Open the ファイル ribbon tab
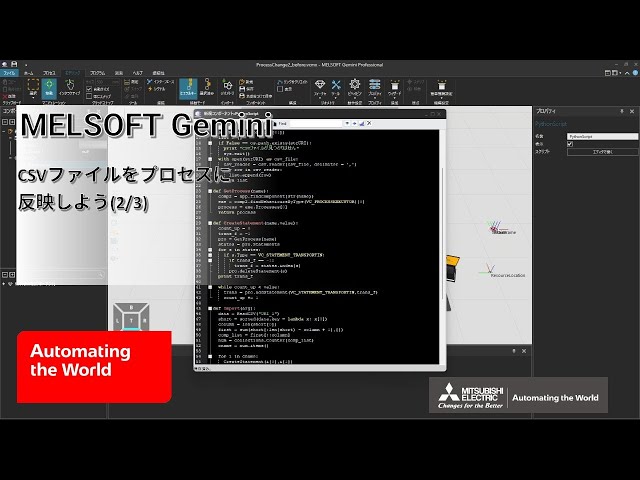This screenshot has height=480, width=640. point(9,73)
